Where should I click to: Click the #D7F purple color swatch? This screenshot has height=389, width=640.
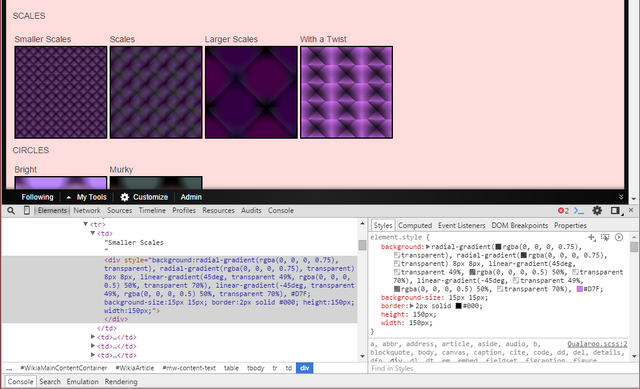[x=580, y=289]
